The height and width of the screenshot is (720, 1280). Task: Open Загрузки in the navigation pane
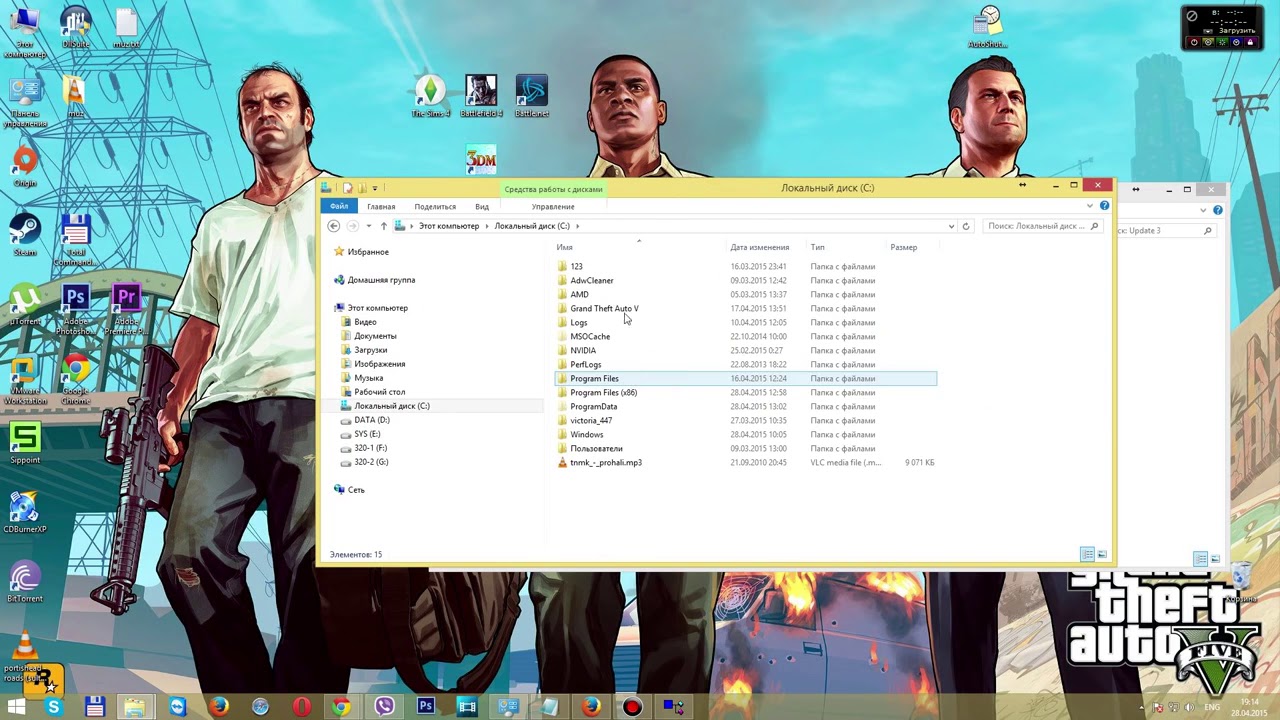point(370,350)
